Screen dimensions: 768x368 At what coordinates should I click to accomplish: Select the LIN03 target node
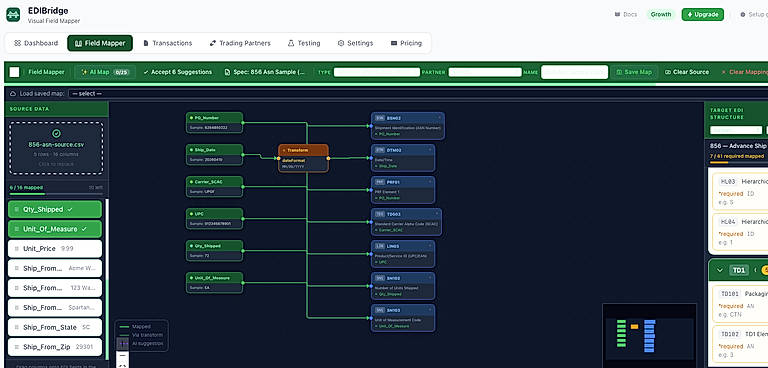[403, 254]
